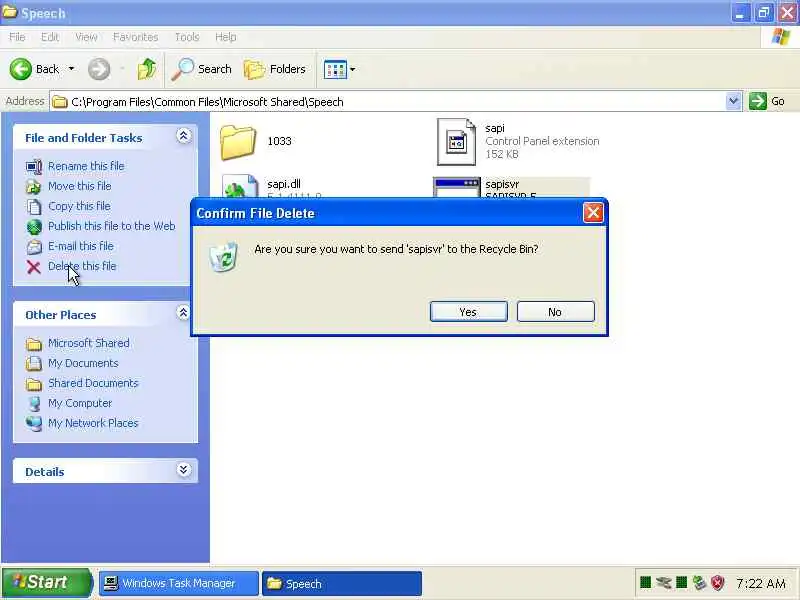The width and height of the screenshot is (800, 600).
Task: Select the sapi.dll file icon
Action: coord(240,187)
